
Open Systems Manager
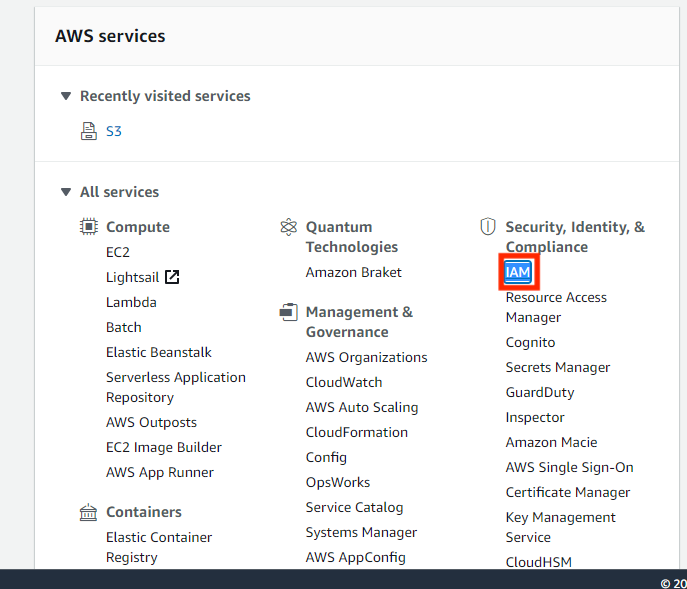(x=361, y=532)
